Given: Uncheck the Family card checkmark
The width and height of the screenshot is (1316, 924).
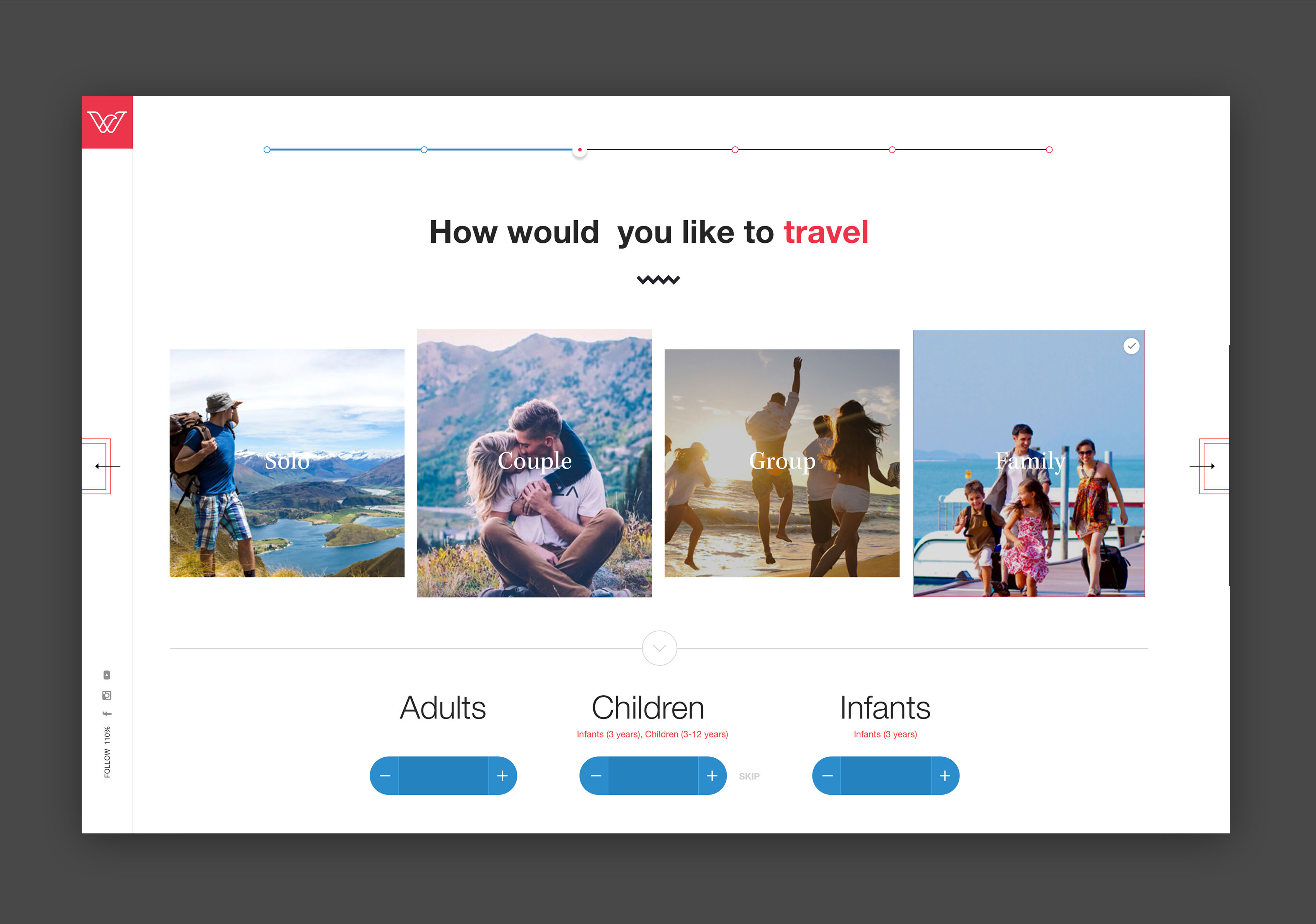Looking at the screenshot, I should tap(1131, 346).
